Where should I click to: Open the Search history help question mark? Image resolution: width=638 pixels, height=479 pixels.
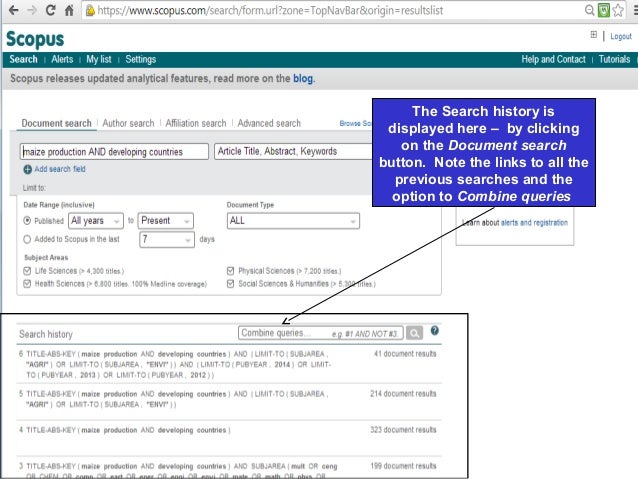[435, 330]
